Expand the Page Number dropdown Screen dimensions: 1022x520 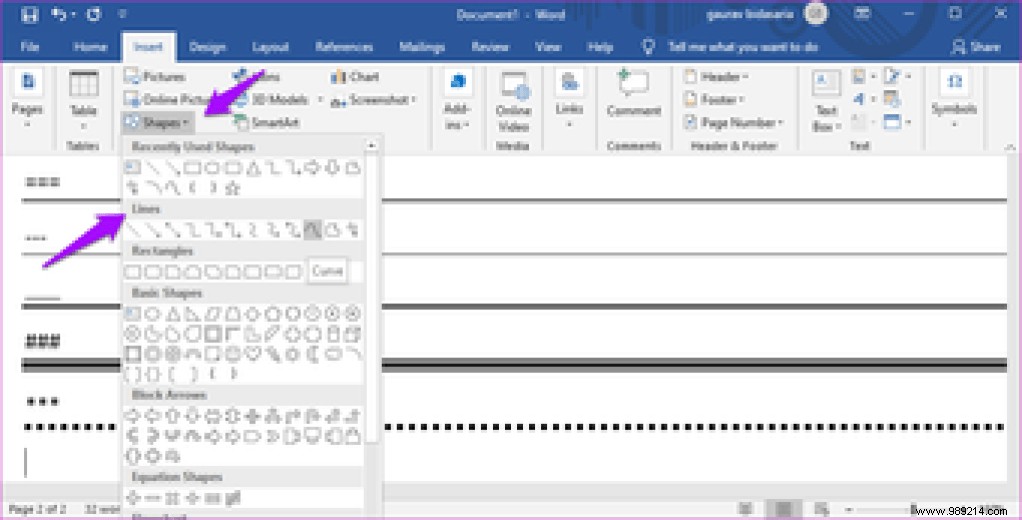(x=733, y=123)
